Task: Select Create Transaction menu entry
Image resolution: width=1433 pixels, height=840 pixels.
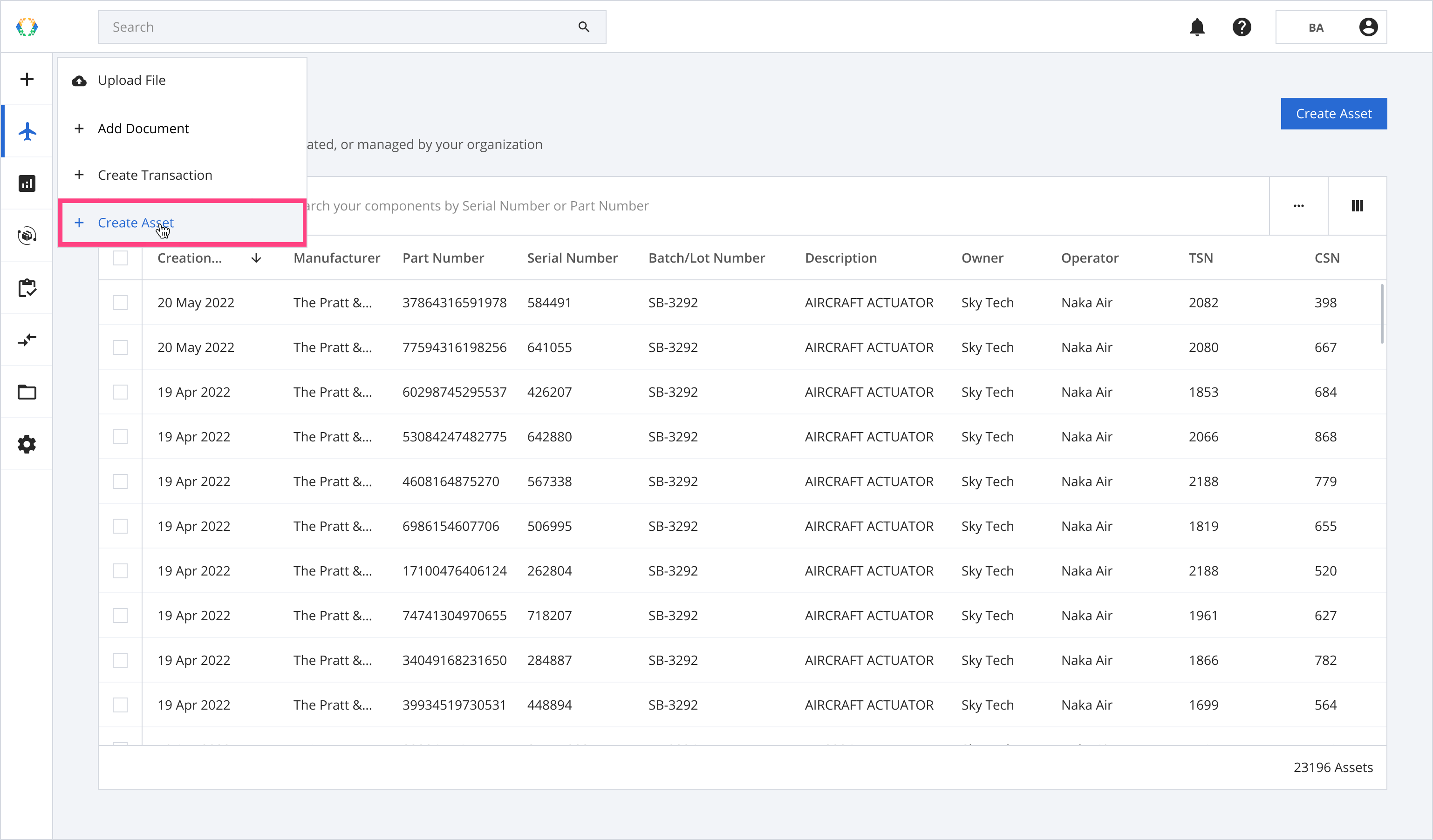Action: click(182, 175)
